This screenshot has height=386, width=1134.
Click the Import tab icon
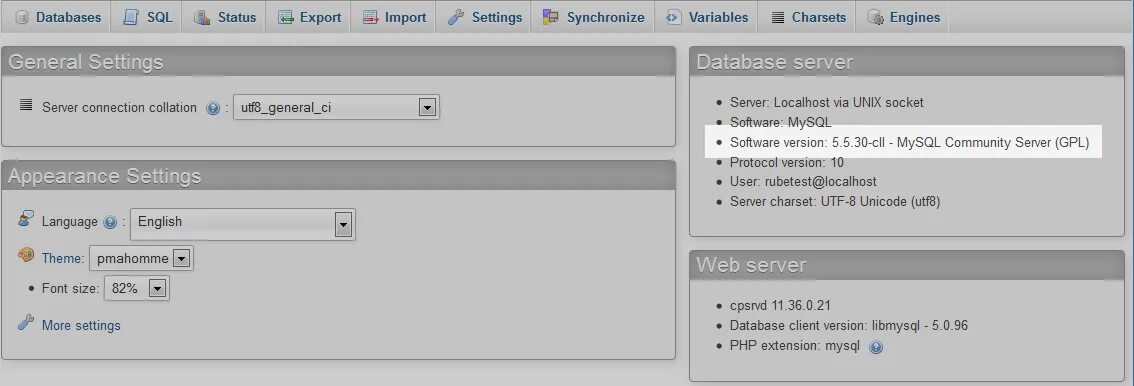pos(371,17)
